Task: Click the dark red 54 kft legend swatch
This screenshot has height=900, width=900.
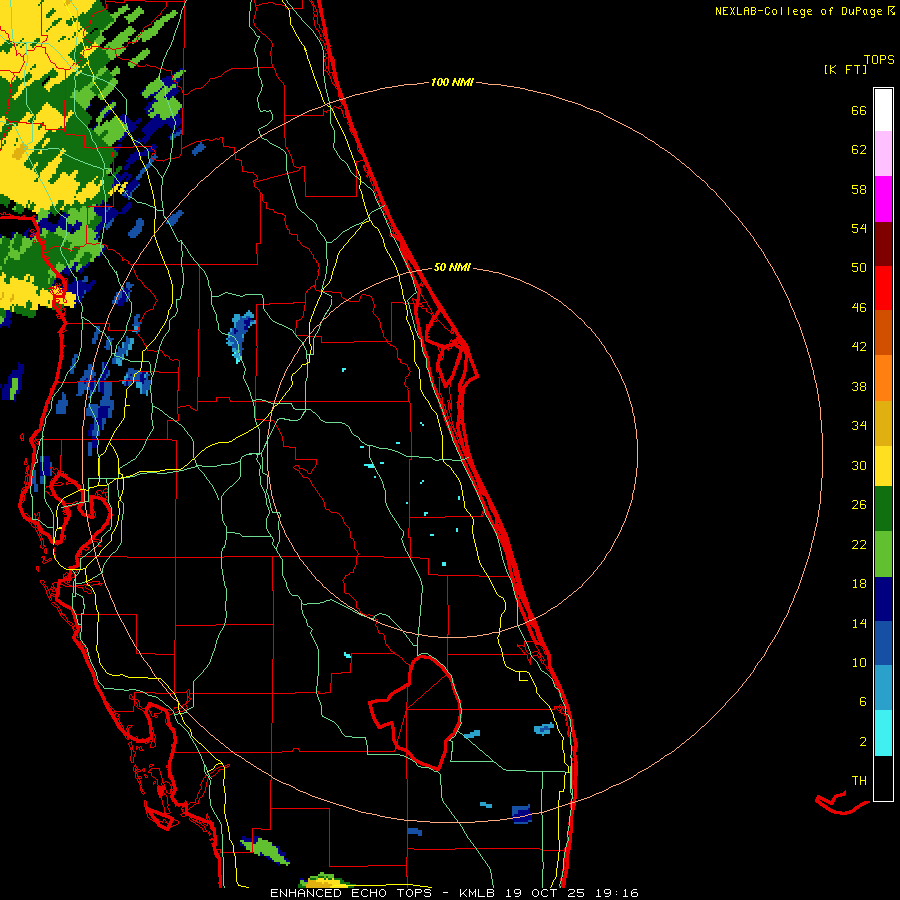Action: [x=883, y=243]
